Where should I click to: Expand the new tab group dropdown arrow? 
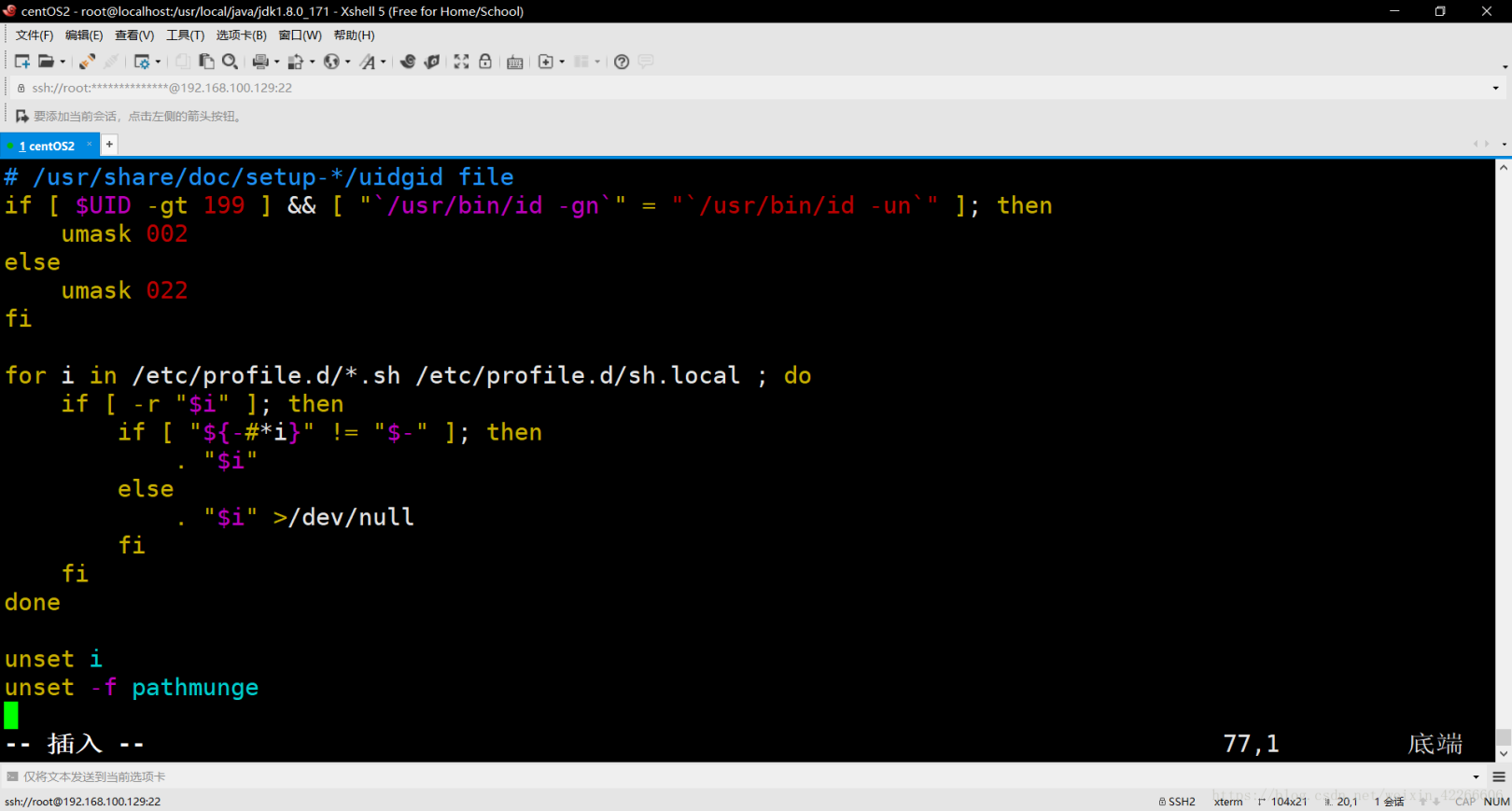point(562,62)
